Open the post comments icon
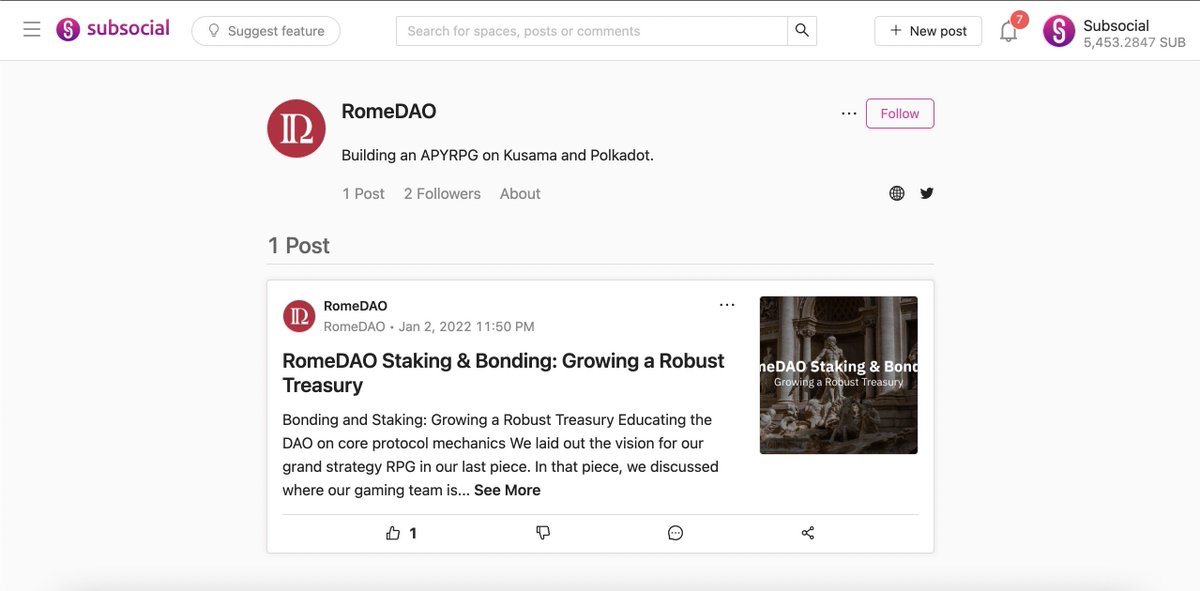 pos(675,533)
